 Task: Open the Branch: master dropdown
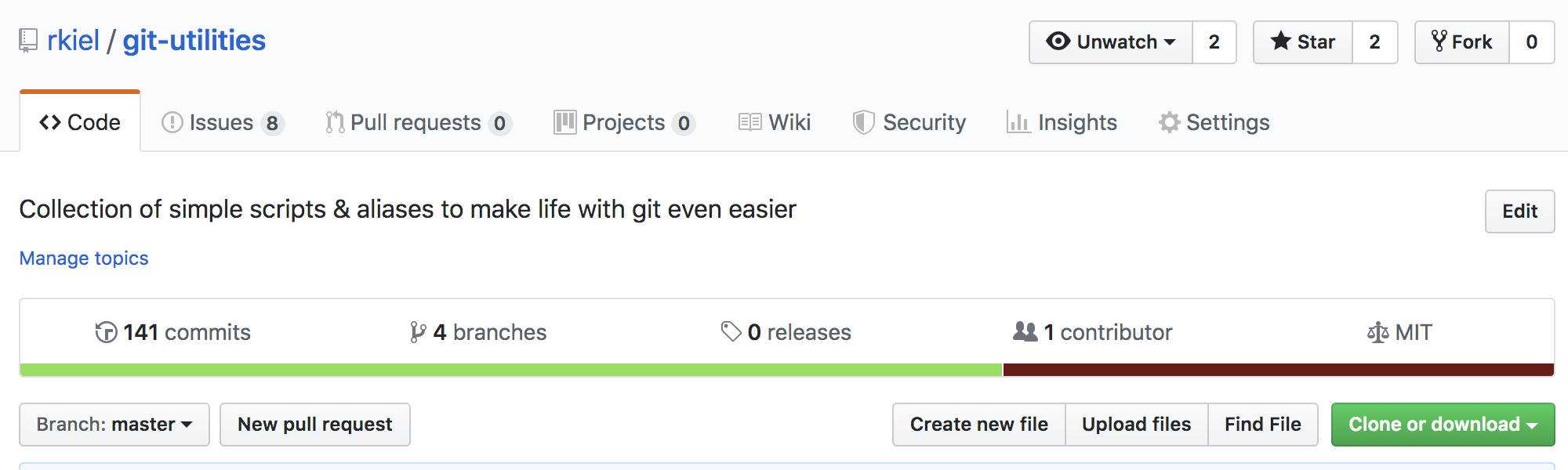pos(114,425)
